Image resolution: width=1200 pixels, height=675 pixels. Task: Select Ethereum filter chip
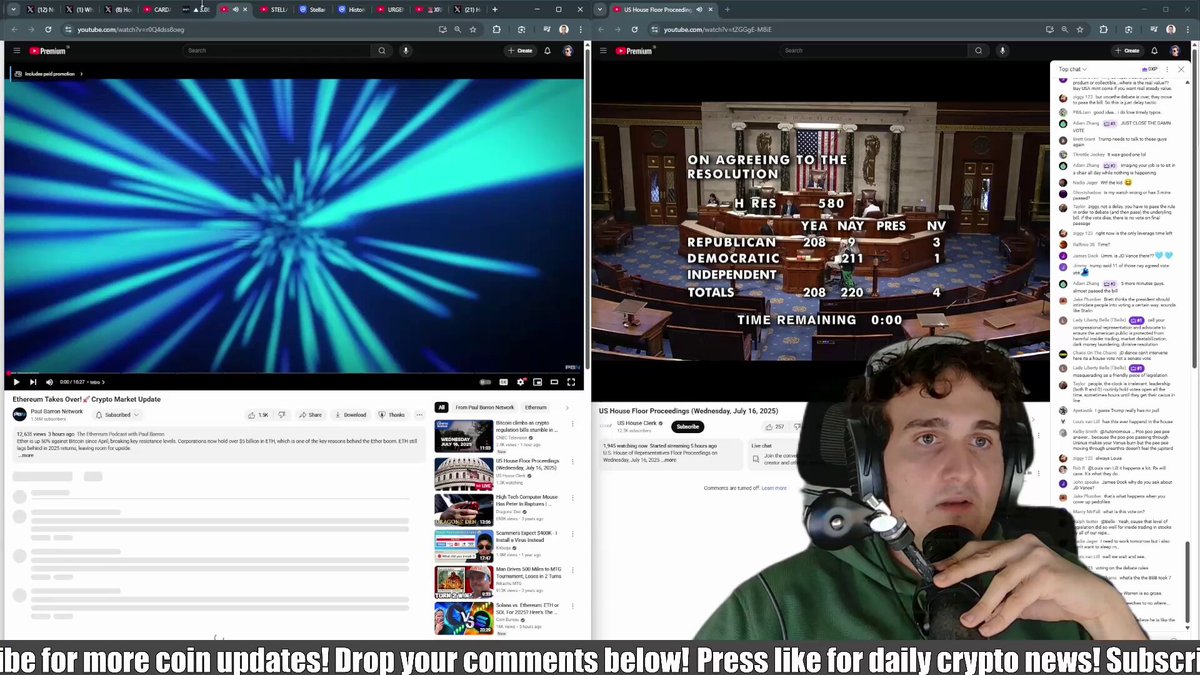pos(536,407)
